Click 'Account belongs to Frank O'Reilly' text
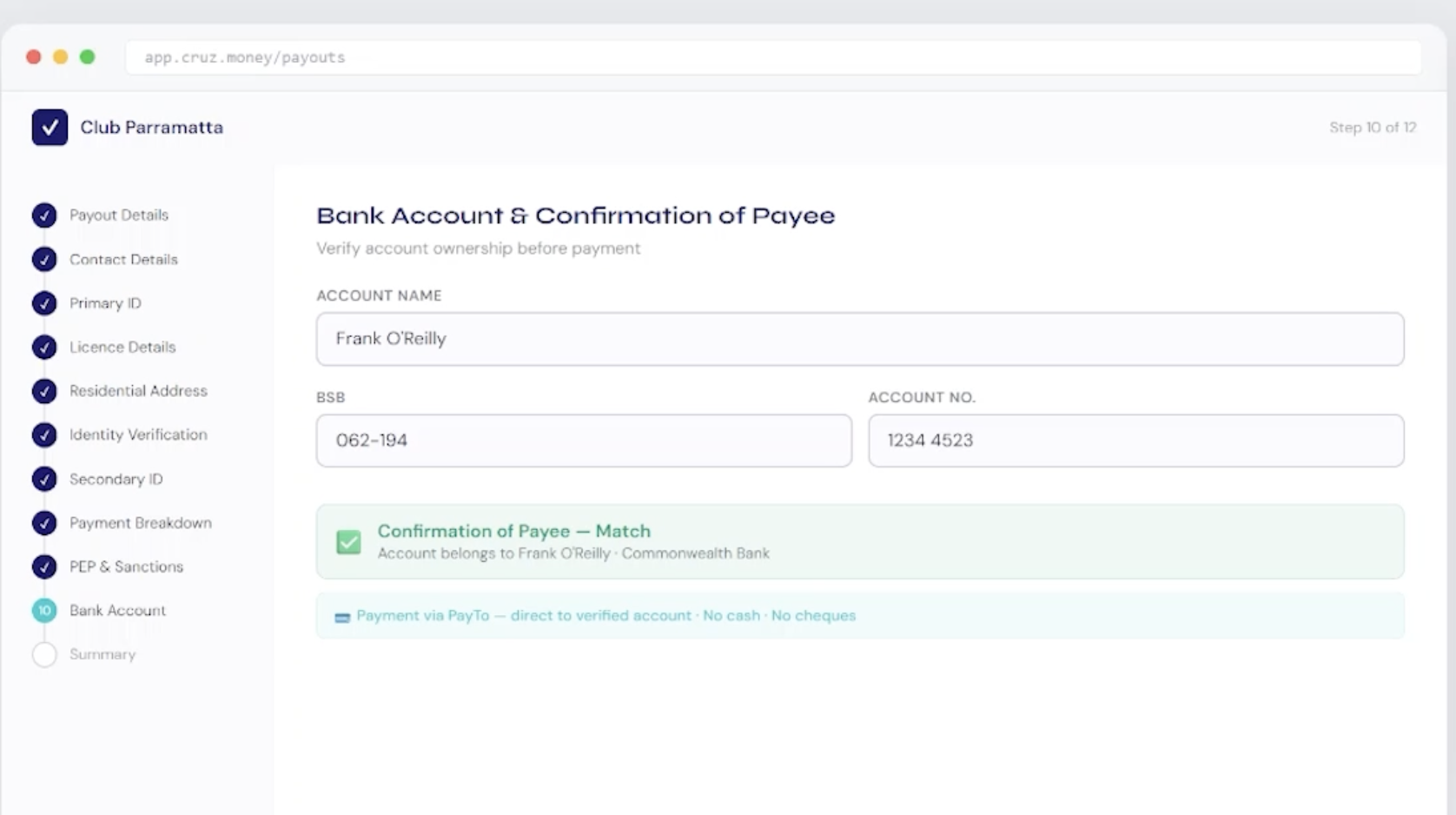 493,553
